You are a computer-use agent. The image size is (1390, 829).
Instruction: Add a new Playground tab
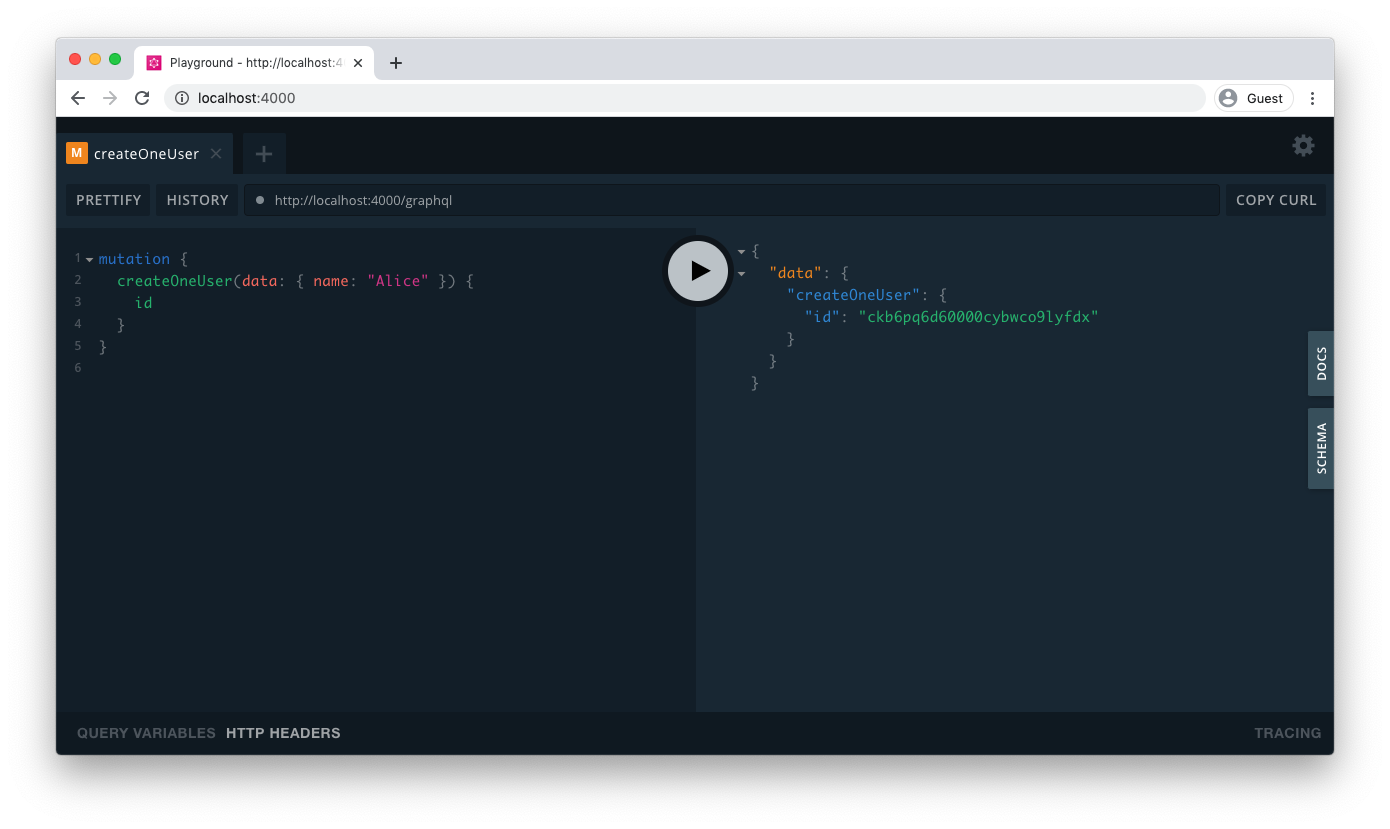[x=264, y=154]
